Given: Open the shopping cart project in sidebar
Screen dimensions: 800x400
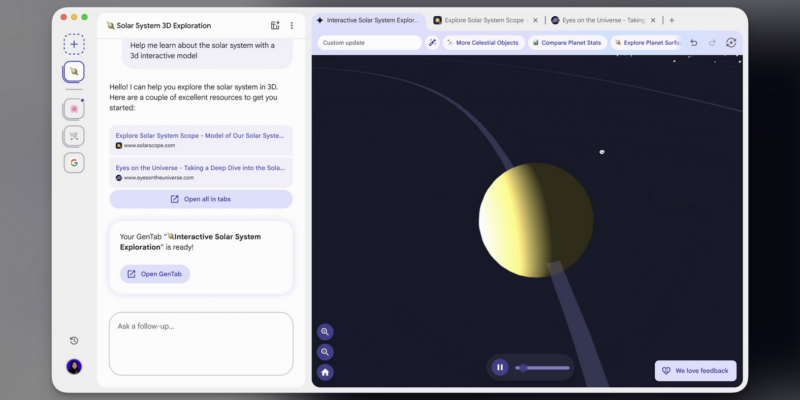Looking at the screenshot, I should (x=74, y=135).
